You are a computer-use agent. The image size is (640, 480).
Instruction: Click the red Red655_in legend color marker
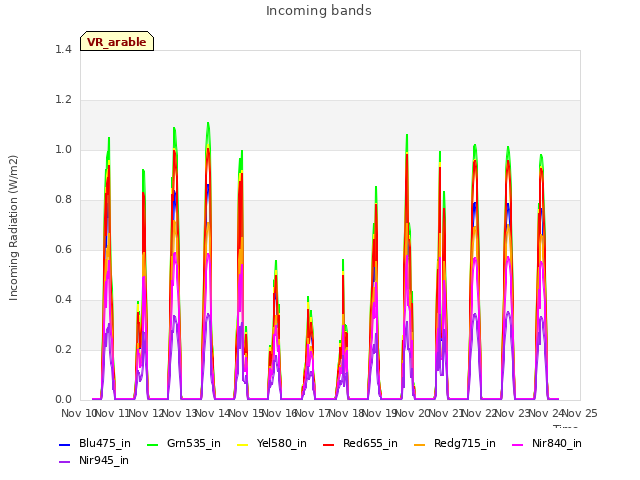coord(329,444)
